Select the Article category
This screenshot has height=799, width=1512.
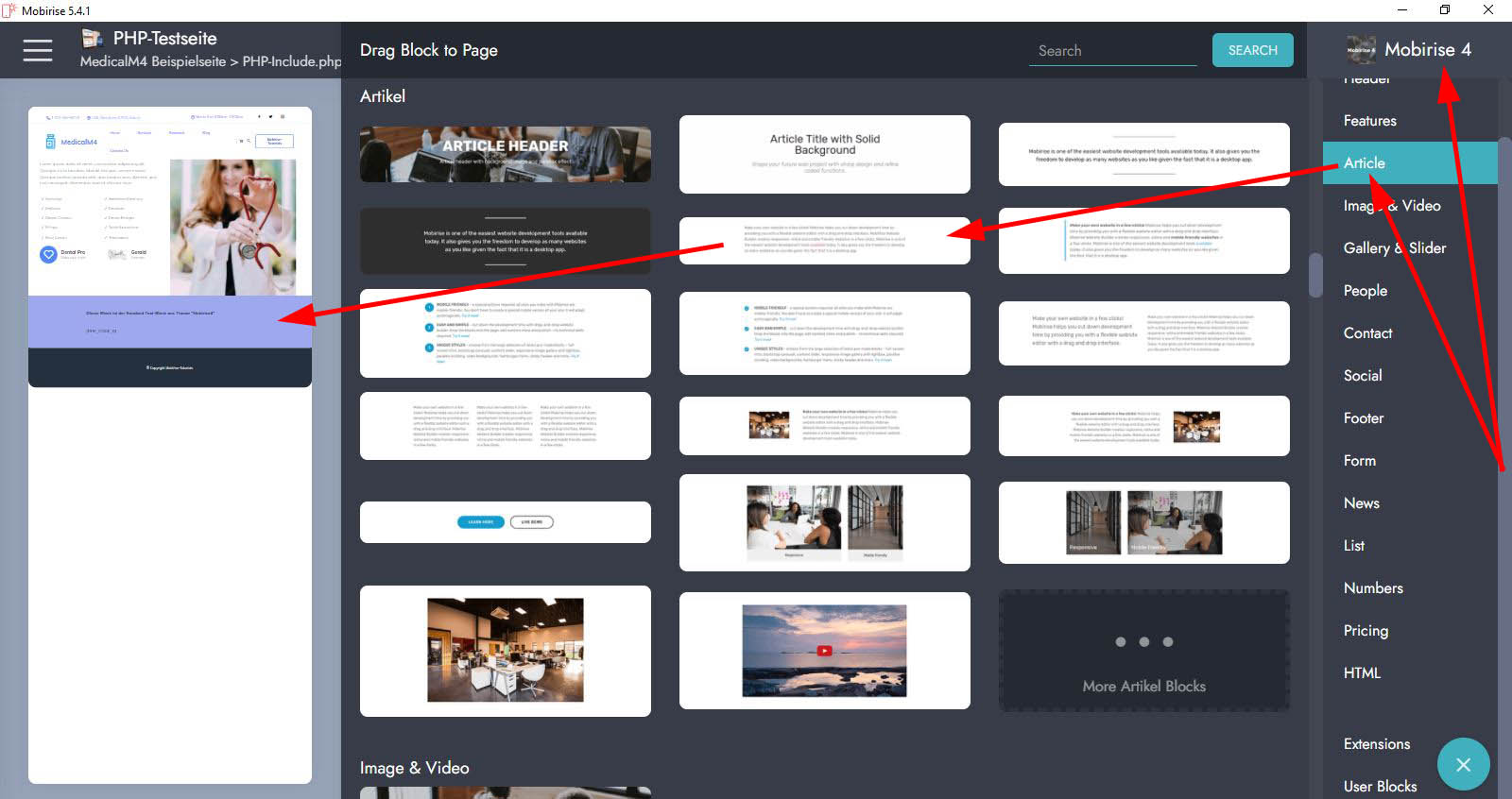(x=1364, y=163)
